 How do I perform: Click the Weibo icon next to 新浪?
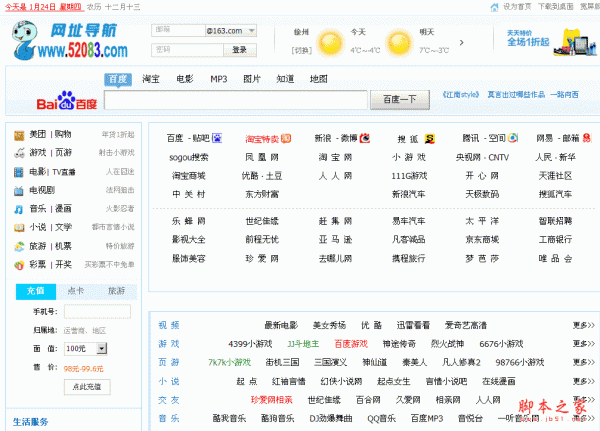click(365, 138)
